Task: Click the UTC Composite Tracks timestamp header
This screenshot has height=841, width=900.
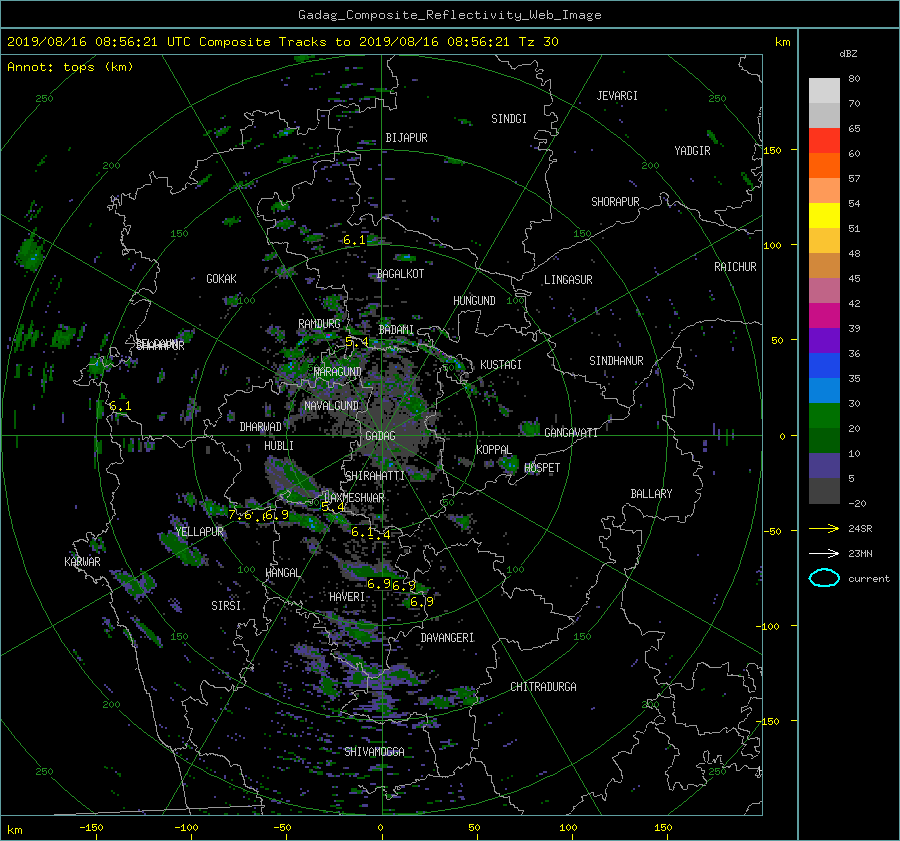Action: [x=282, y=42]
